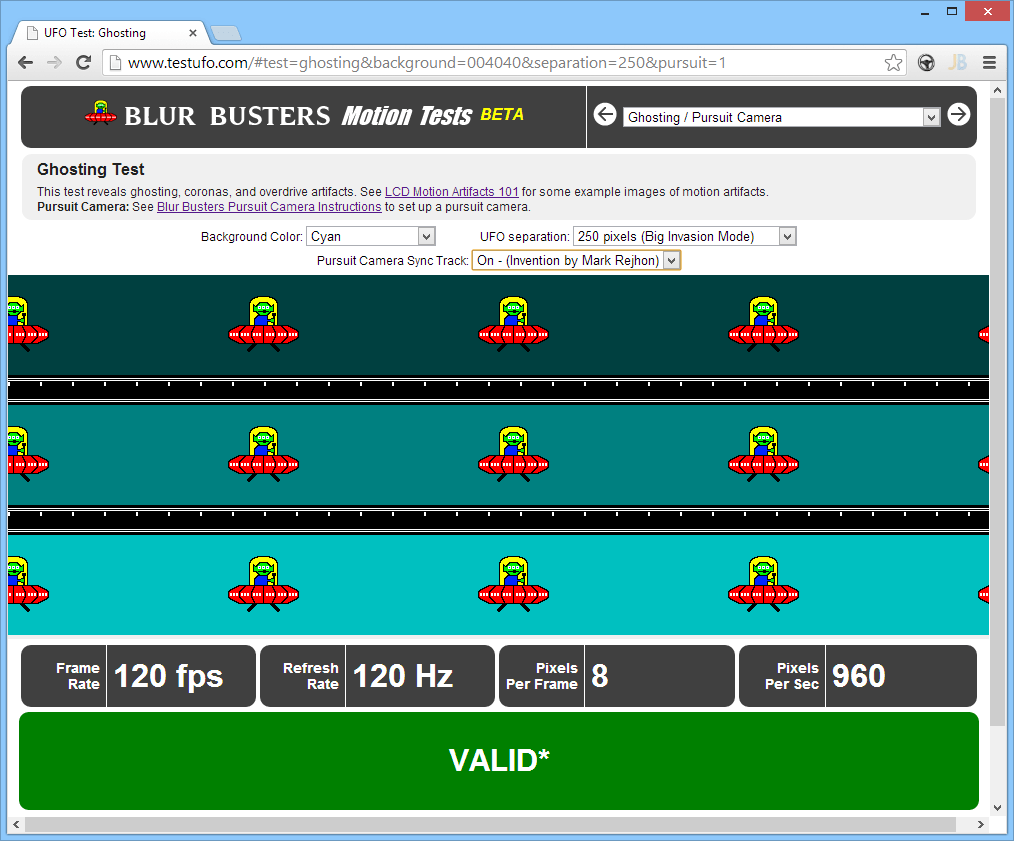Click horizontal scrollbar left arrow
The image size is (1014, 841).
tap(16, 824)
